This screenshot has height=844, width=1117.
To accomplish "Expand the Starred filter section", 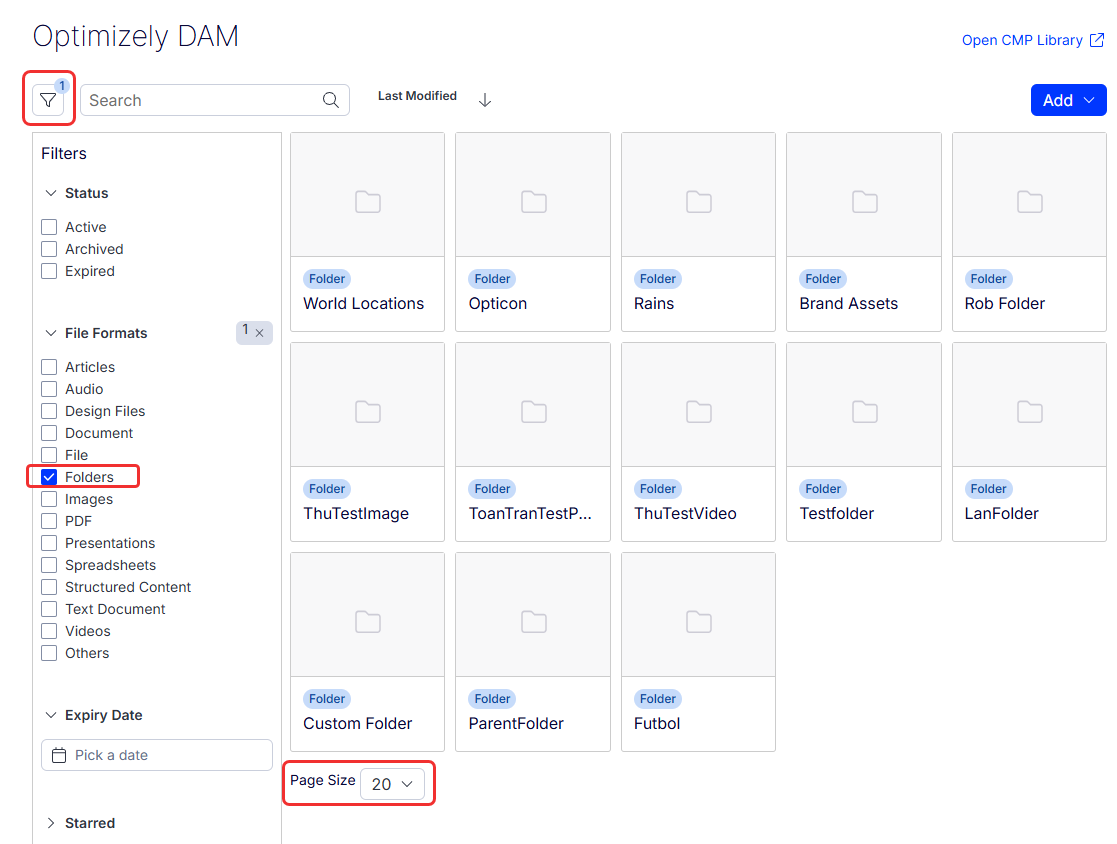I will click(51, 823).
